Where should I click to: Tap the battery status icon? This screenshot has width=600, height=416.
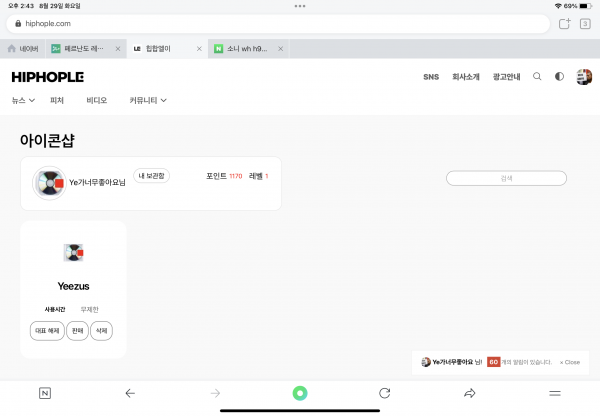(585, 6)
